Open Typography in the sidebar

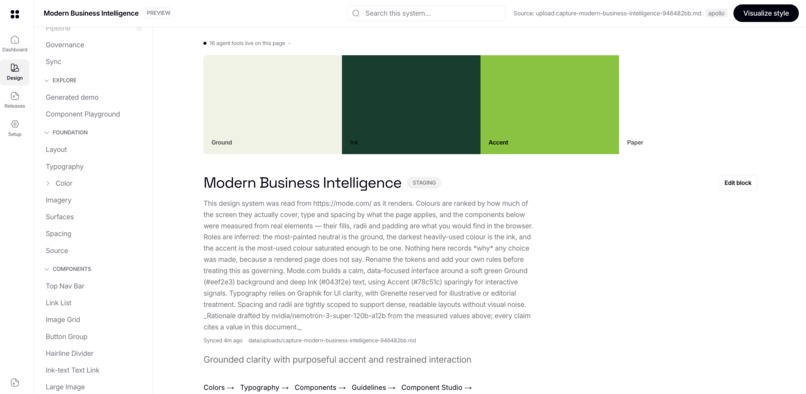click(64, 167)
